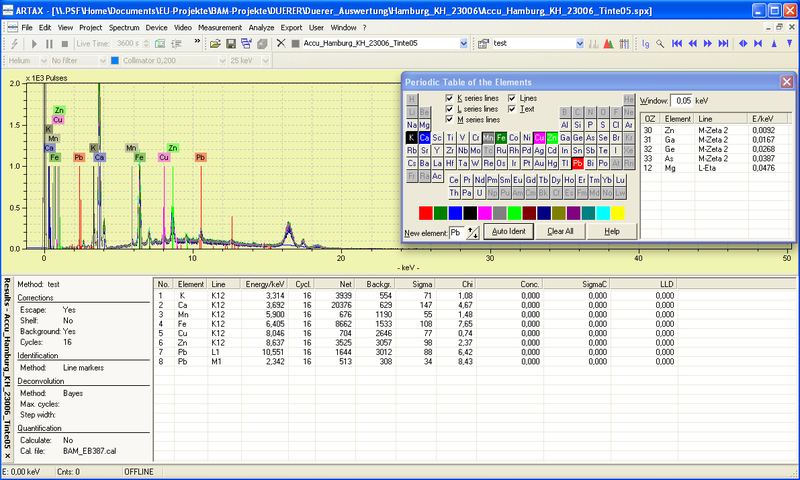The width and height of the screenshot is (800, 480).
Task: Toggle logarithmic scale with lg icon
Action: click(x=645, y=44)
